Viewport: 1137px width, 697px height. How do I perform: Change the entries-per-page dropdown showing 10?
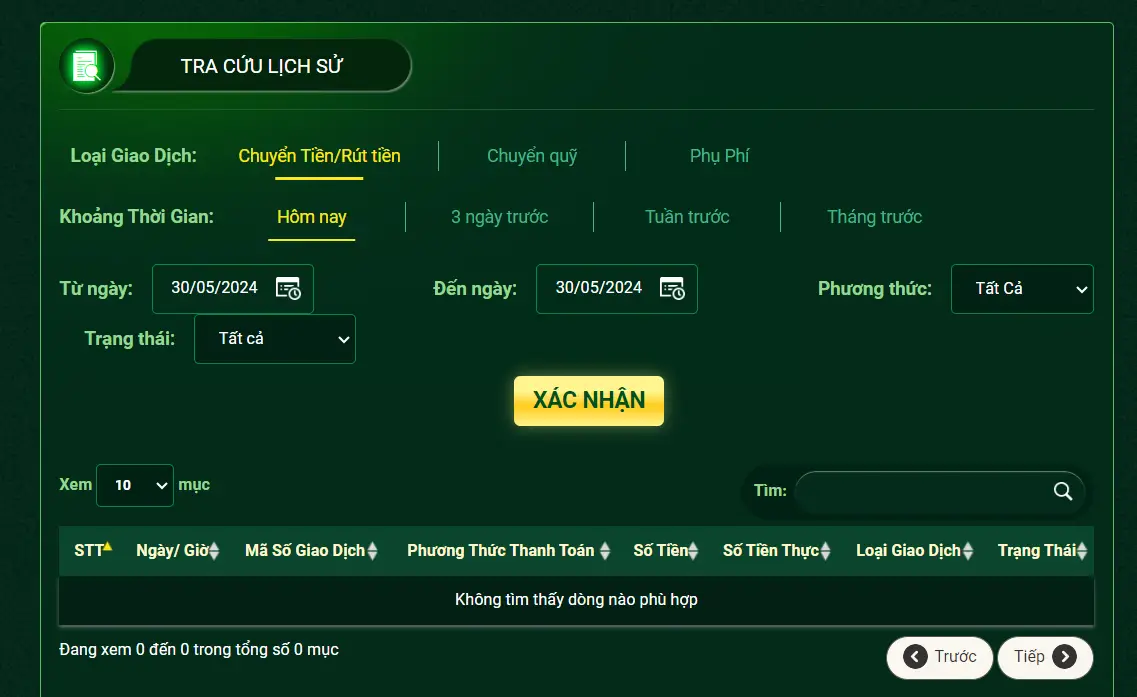click(x=135, y=485)
